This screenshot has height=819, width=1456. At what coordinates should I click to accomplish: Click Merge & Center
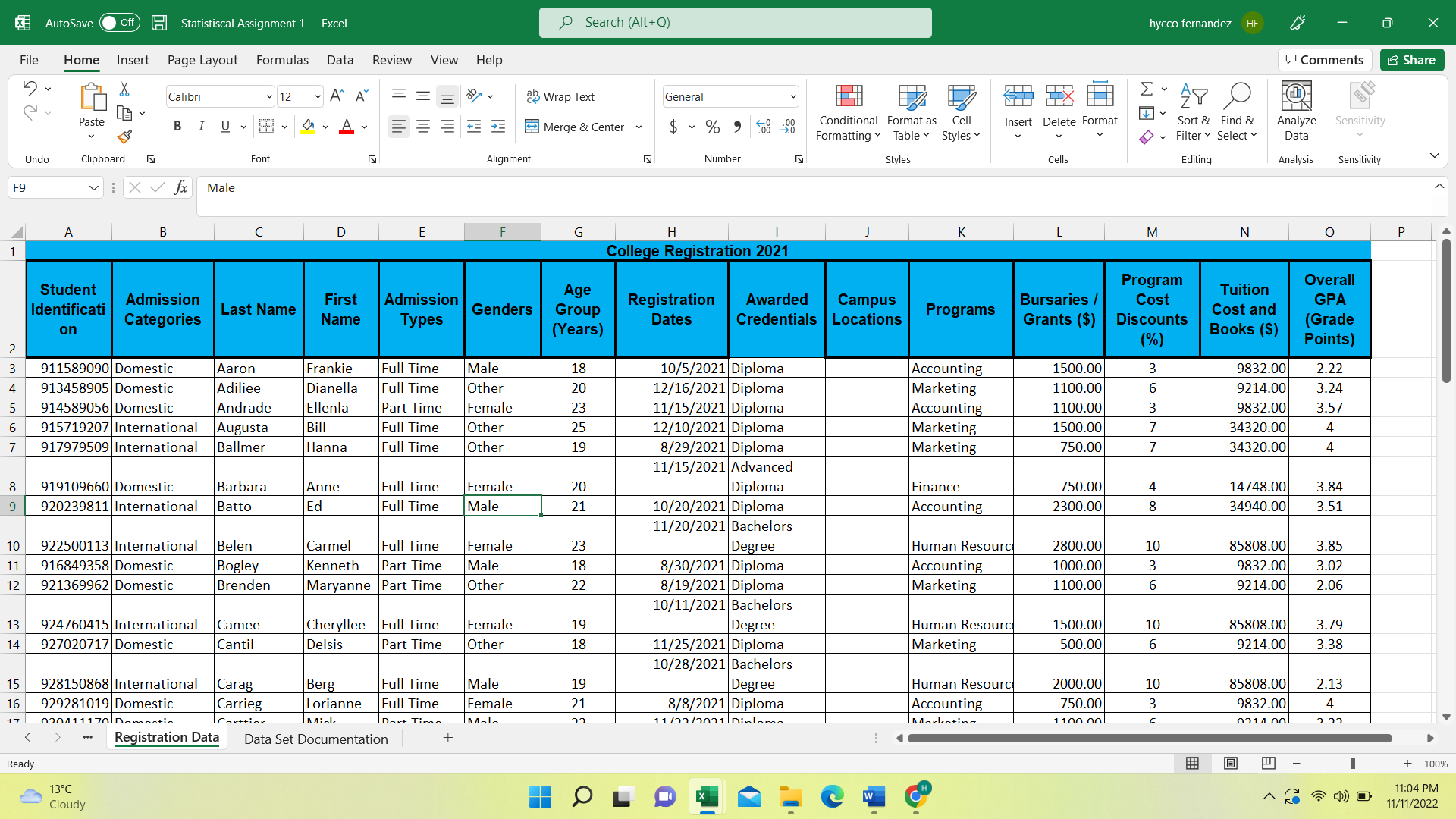coord(574,127)
